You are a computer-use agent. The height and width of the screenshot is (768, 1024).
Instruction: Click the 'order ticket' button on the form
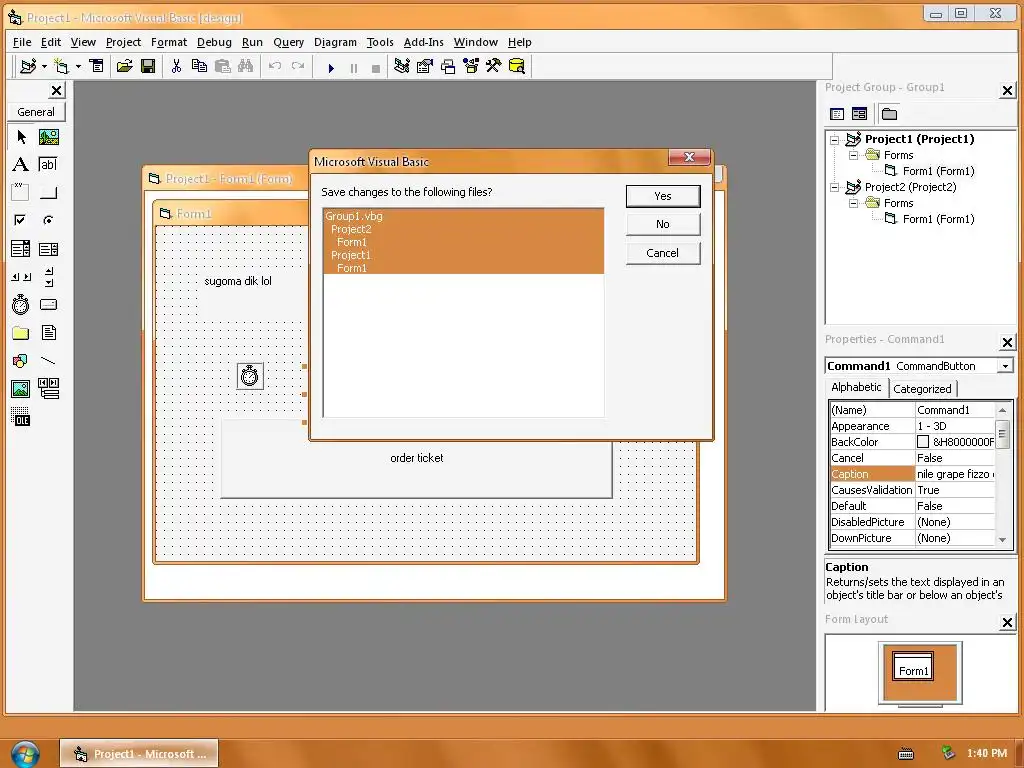click(x=417, y=458)
